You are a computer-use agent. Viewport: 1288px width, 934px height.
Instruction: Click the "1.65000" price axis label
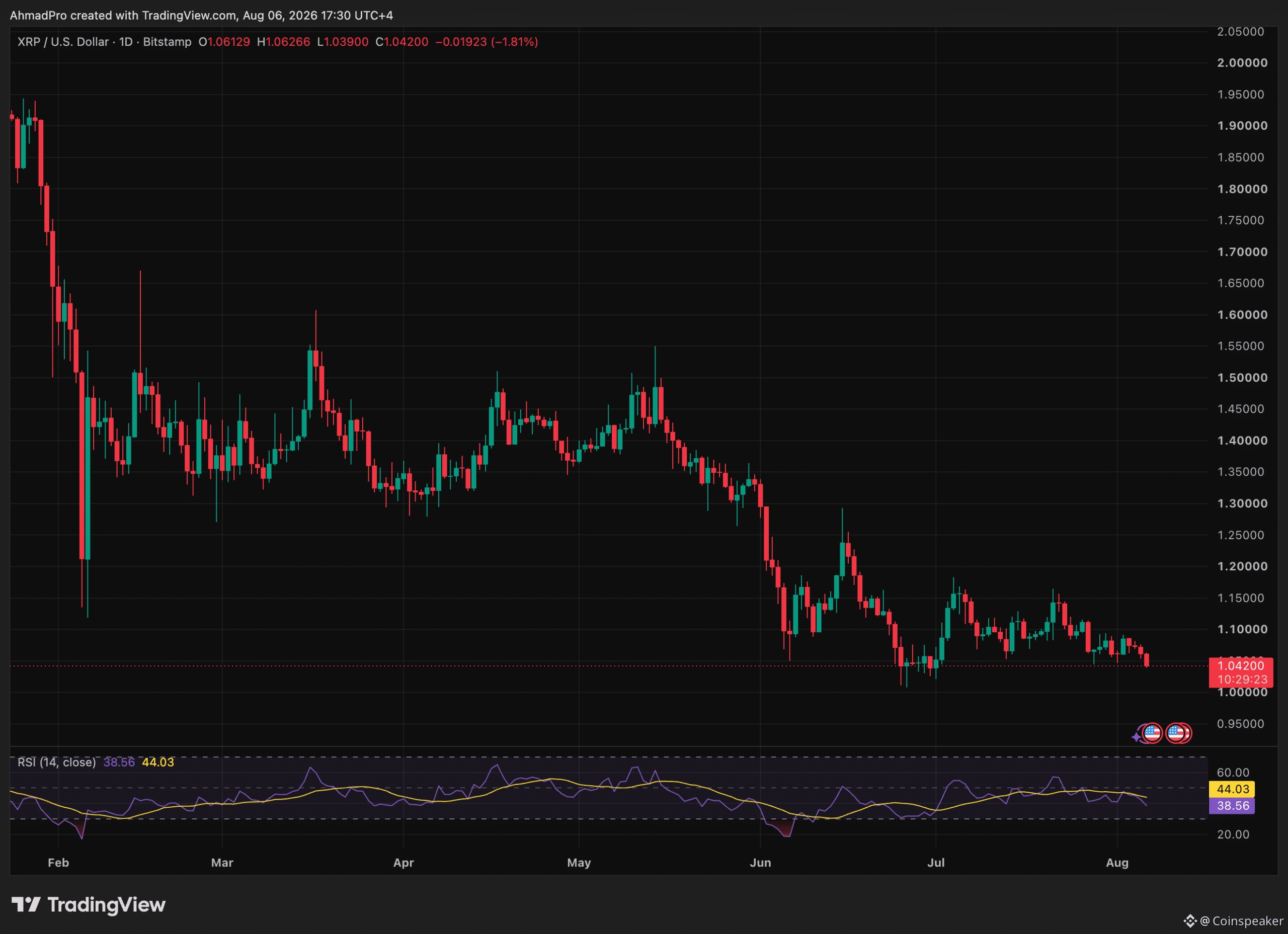(1241, 283)
